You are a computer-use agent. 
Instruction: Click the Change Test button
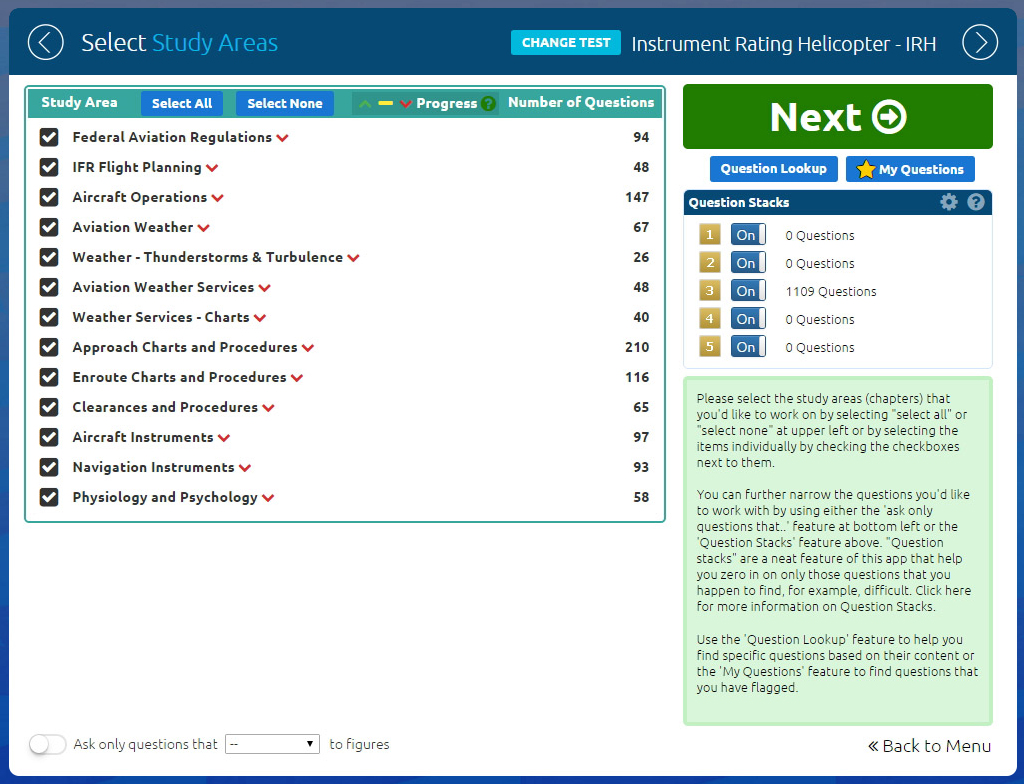pyautogui.click(x=565, y=43)
